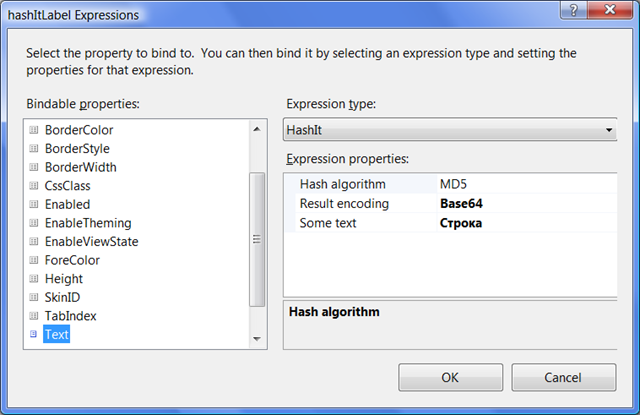Click the icon beside SkinID property
Viewport: 640px width, 415px height.
34,297
